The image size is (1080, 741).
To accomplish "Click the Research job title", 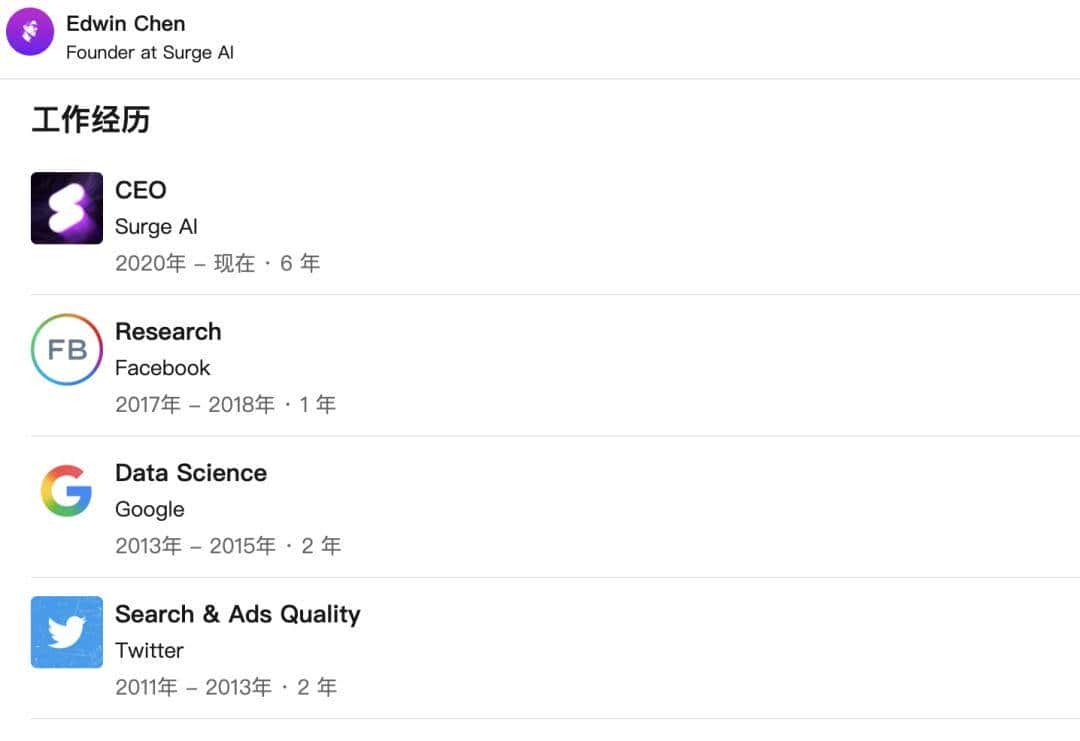I will [x=168, y=331].
